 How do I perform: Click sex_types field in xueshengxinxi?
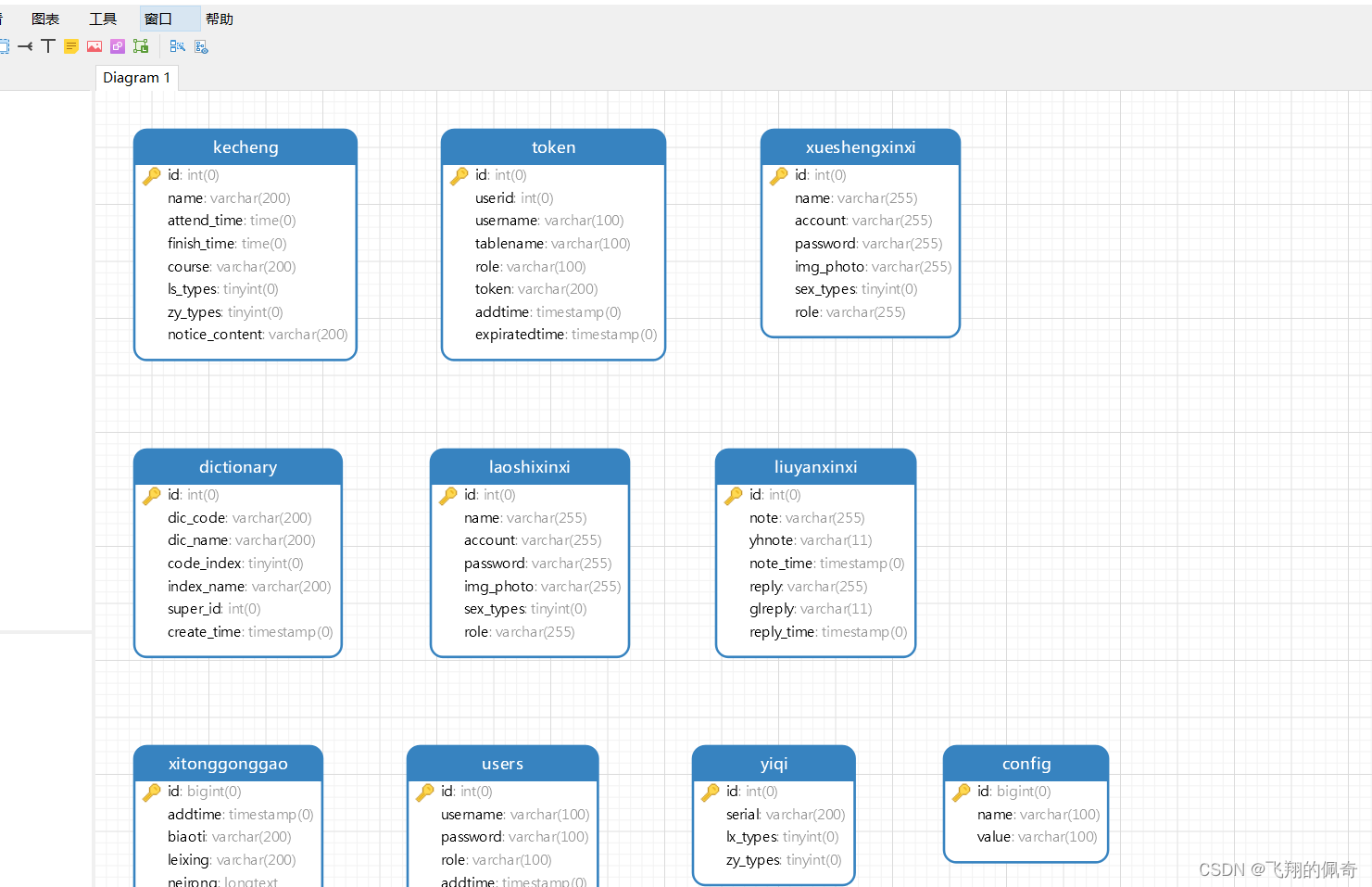(856, 289)
